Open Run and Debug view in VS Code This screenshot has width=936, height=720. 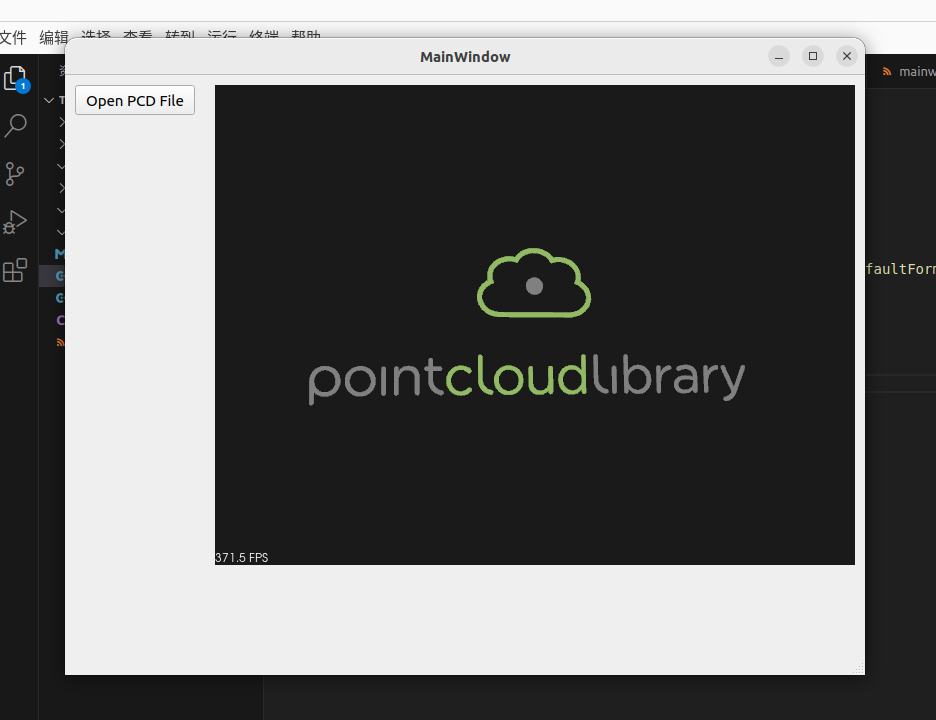tap(15, 221)
